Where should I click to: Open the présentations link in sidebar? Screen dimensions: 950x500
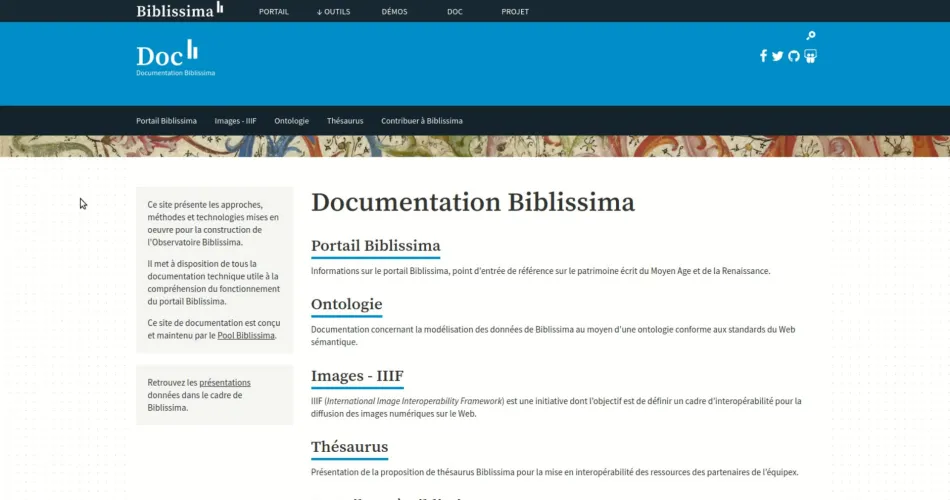click(x=225, y=383)
